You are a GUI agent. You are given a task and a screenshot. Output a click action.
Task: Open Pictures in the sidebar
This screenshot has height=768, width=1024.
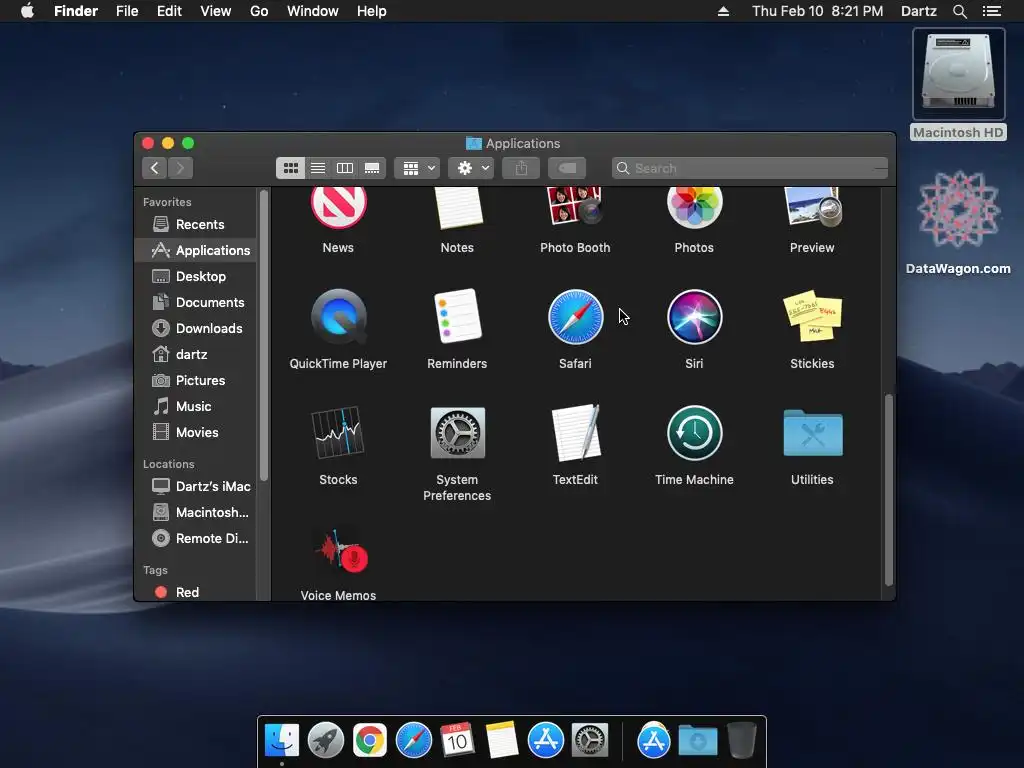195,381
